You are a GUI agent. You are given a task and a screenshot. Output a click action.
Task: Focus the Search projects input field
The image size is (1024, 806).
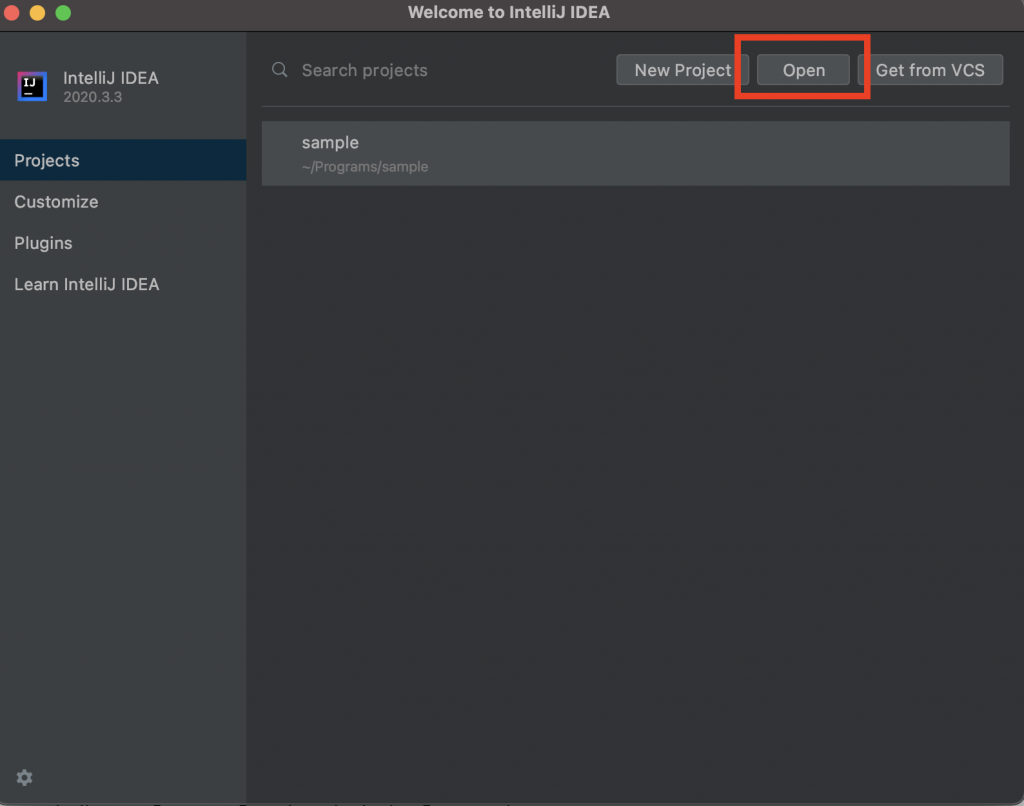pyautogui.click(x=441, y=70)
